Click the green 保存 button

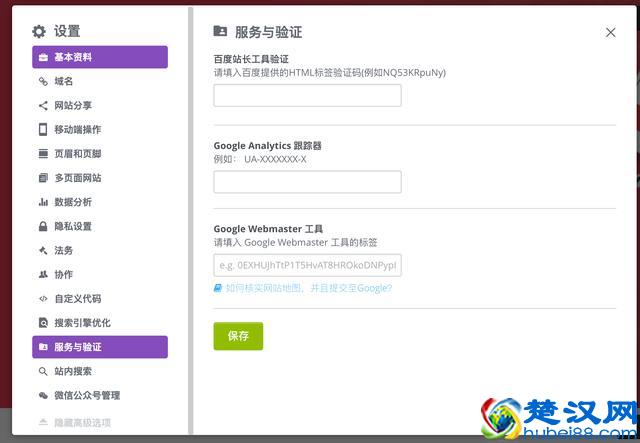238,336
